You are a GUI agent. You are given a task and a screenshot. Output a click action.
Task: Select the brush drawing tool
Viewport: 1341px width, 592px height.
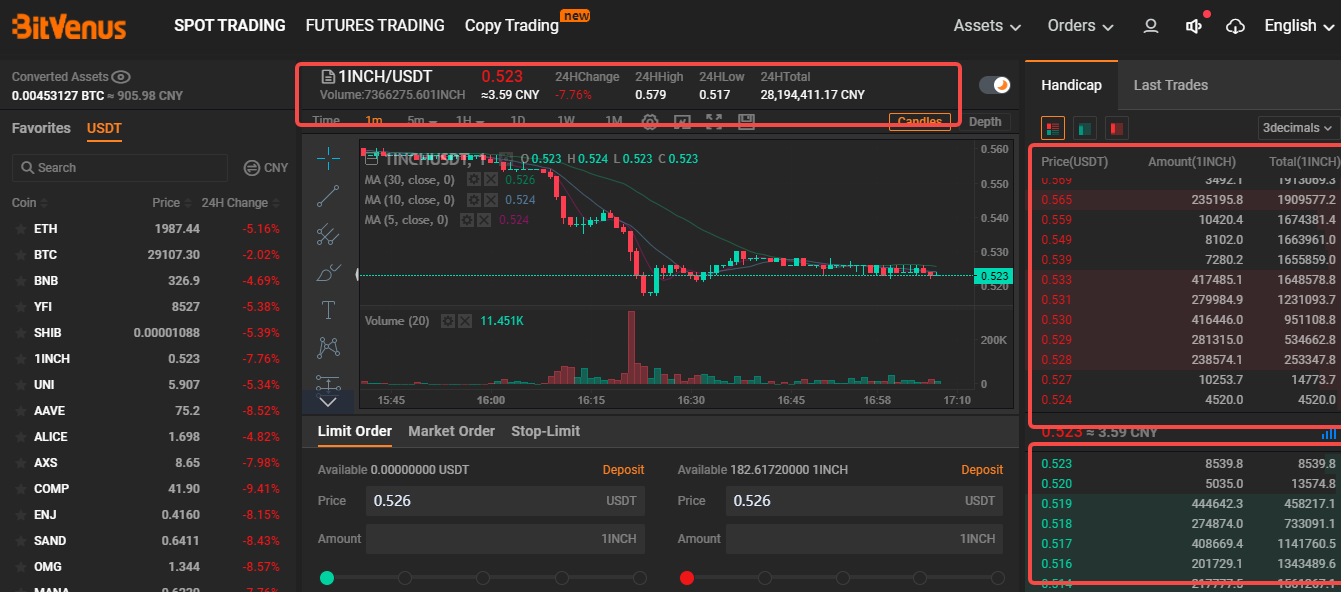(x=328, y=272)
